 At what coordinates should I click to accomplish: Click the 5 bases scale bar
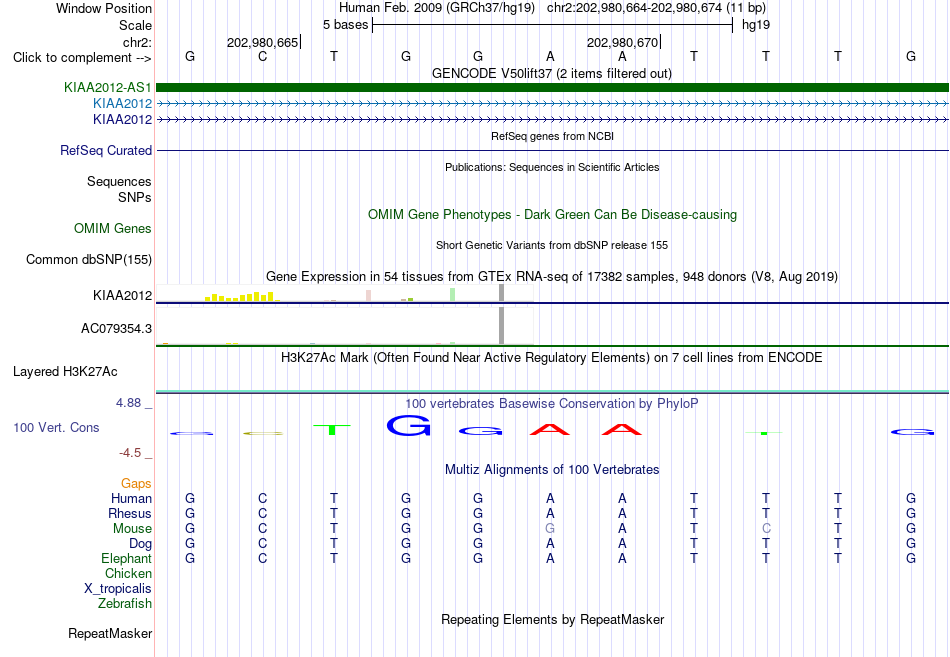[552, 25]
